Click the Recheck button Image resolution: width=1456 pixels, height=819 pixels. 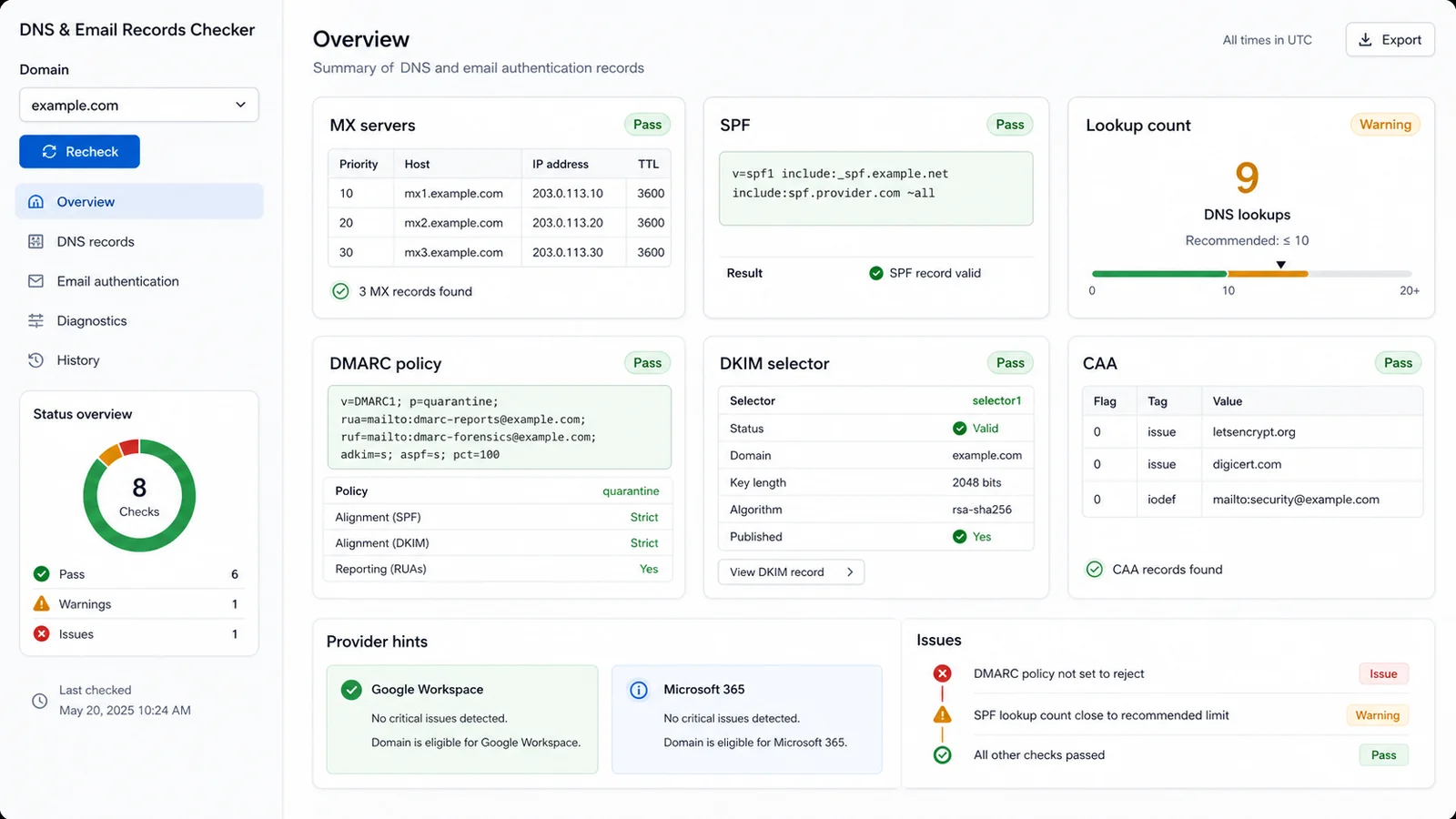pyautogui.click(x=79, y=152)
